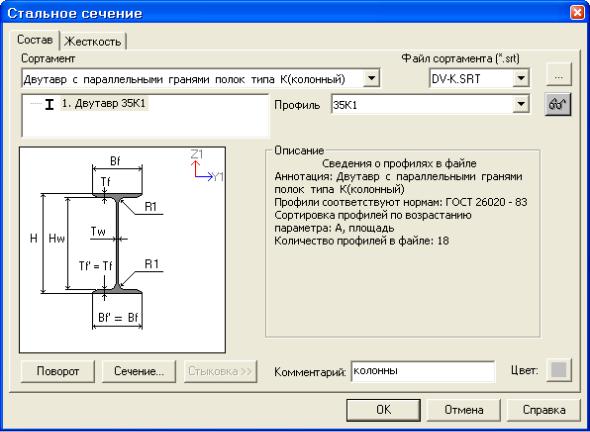The height and width of the screenshot is (432, 590).
Task: Click the text ГОСТ 26020 - 83 line
Action: pos(401,202)
